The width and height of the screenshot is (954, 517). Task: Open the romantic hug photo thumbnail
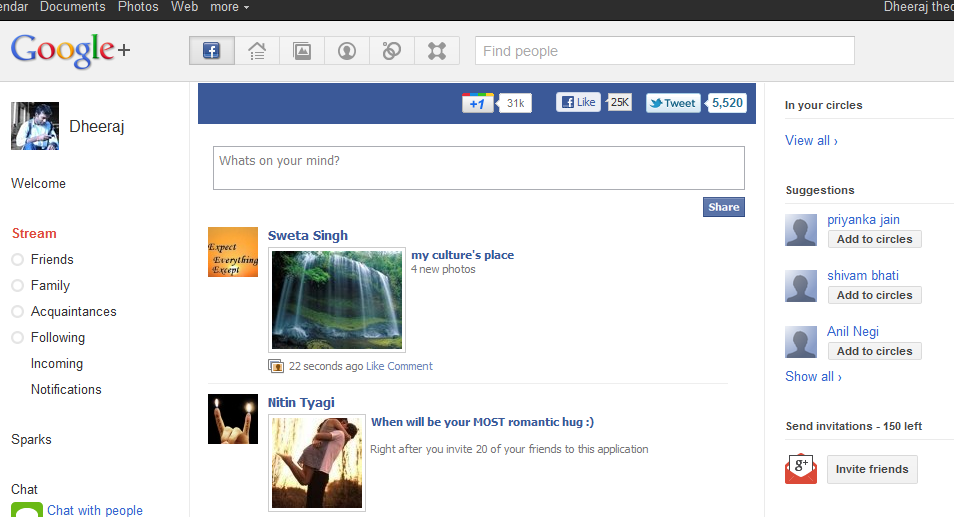[x=317, y=463]
